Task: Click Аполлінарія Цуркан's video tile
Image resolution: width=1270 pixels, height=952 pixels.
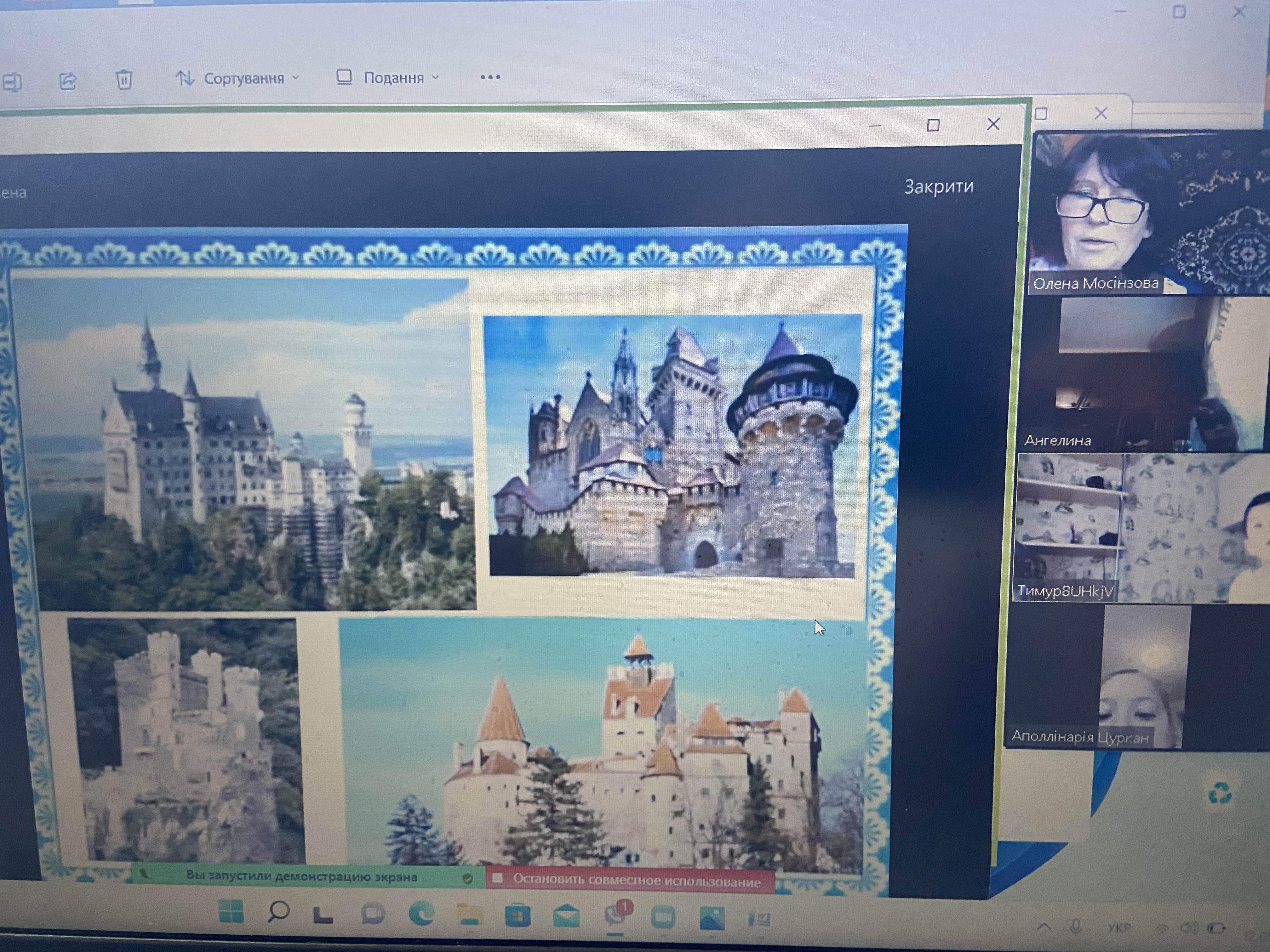Action: coord(1137,677)
